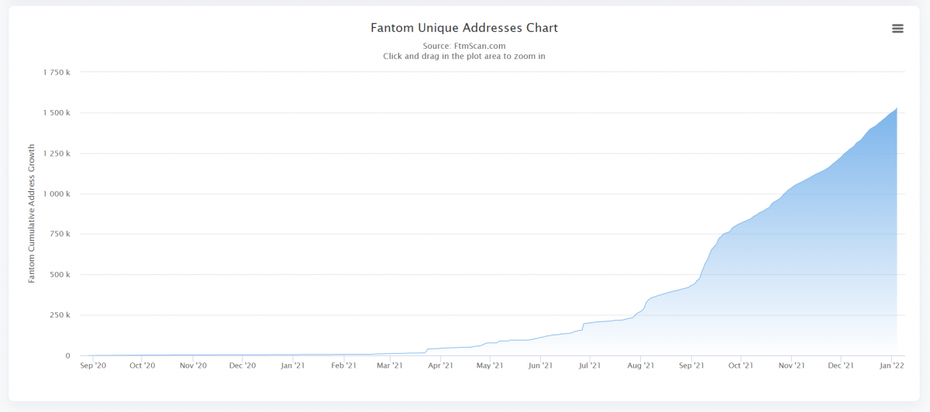Click the Jan '21 x-axis label

293,366
